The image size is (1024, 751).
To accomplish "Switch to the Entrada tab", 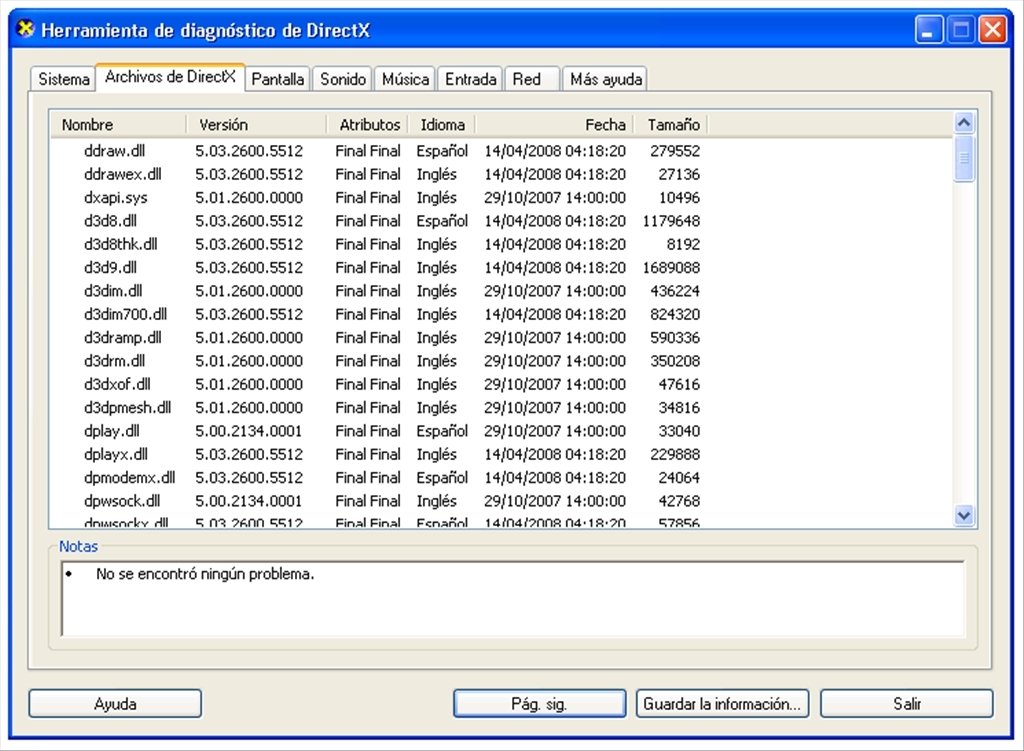I will tap(470, 79).
